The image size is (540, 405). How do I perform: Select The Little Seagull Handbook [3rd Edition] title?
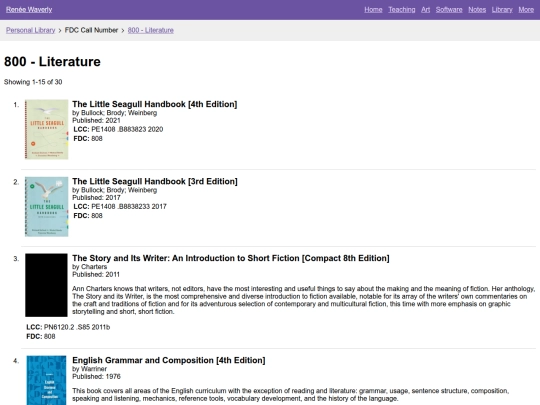click(155, 181)
